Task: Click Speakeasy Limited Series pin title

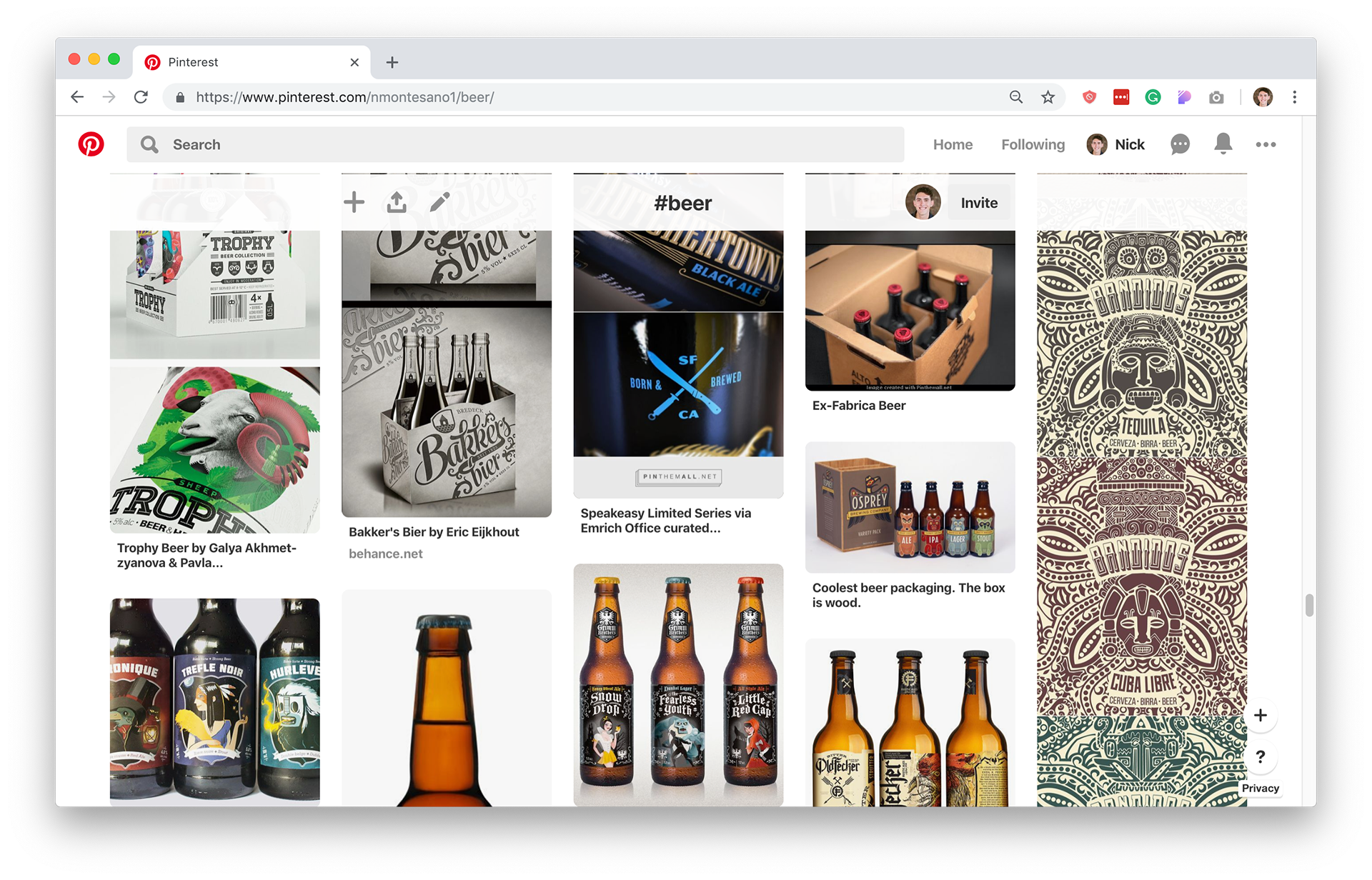Action: pyautogui.click(x=665, y=521)
